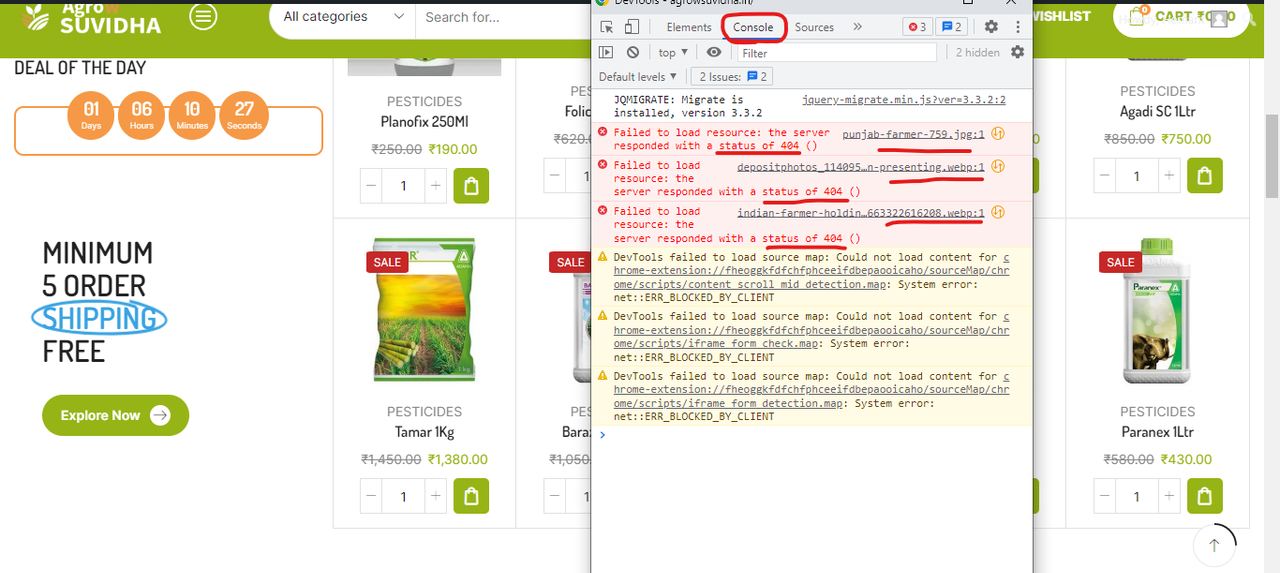The height and width of the screenshot is (573, 1280).
Task: Click the scroll-to-top arrow button
Action: [x=1214, y=545]
